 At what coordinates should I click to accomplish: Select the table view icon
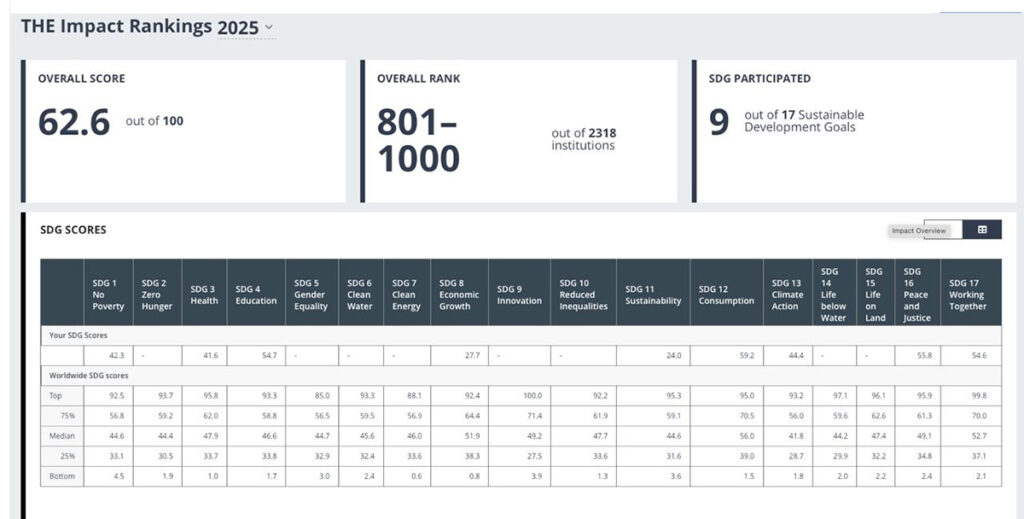point(982,230)
